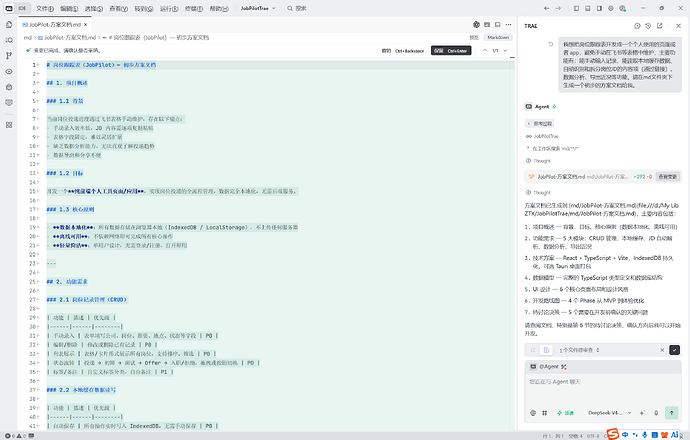Expand the 思考过程 section in chat

click(540, 124)
